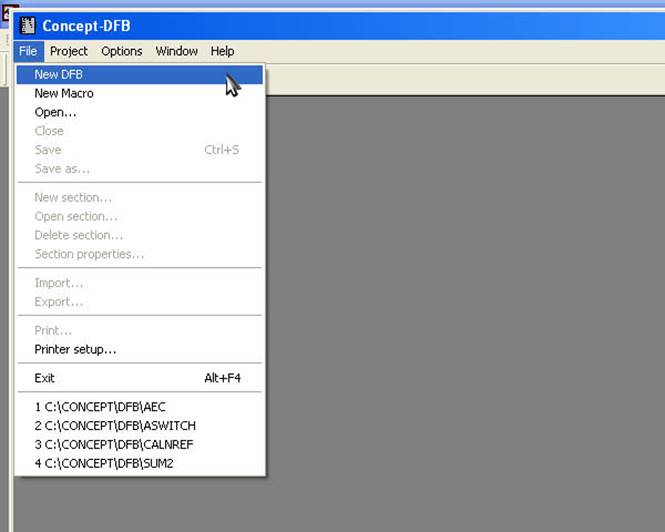Open the Options menu
This screenshot has width=665, height=532.
click(x=122, y=51)
